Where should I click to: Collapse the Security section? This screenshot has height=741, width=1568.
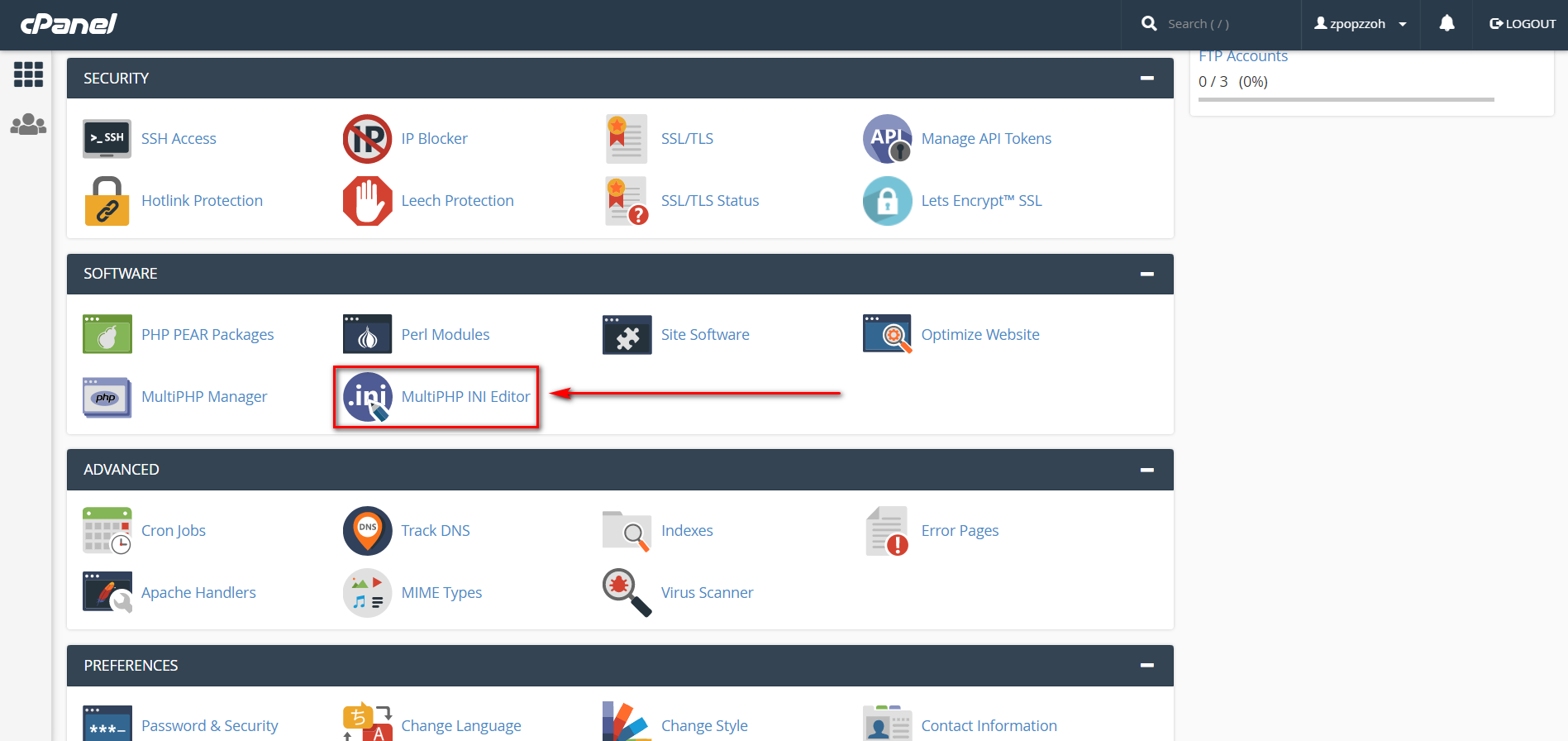[x=1146, y=78]
